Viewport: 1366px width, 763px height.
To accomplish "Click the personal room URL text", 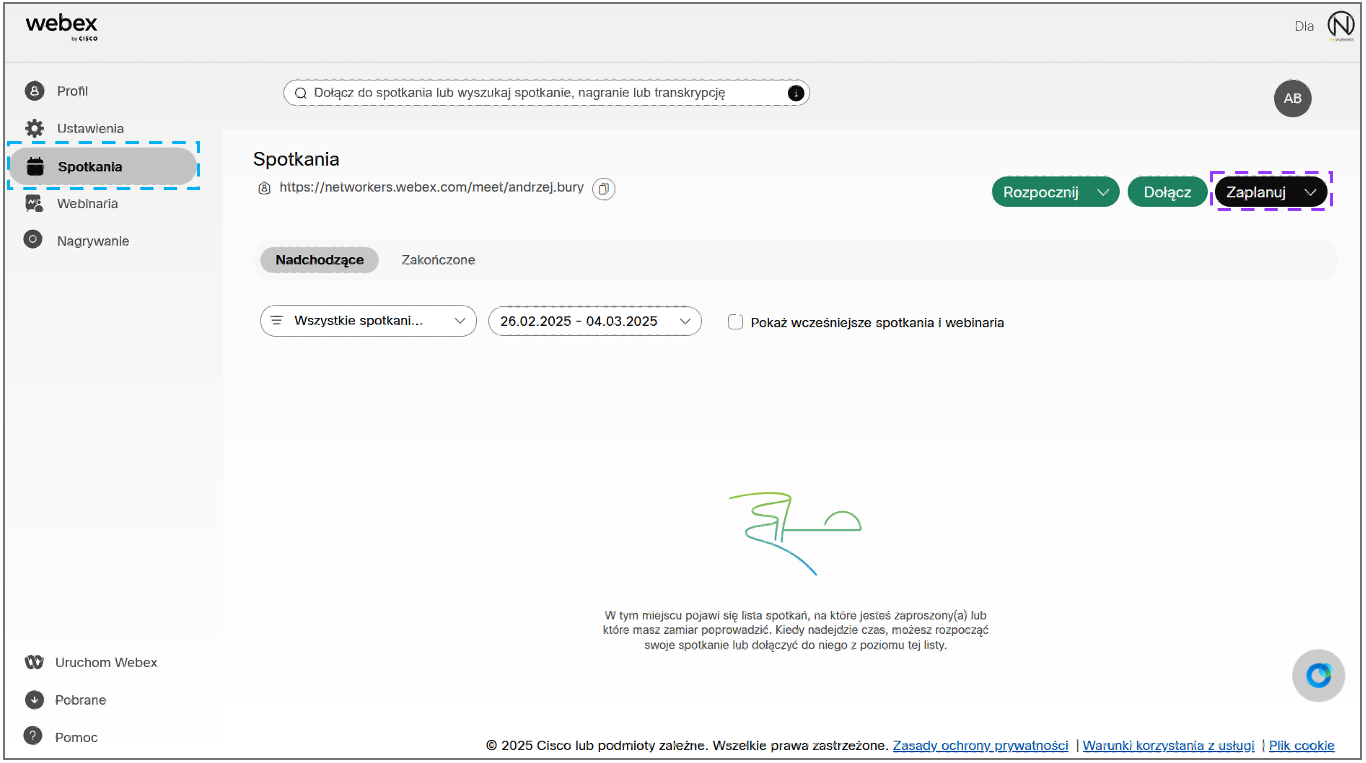I will tap(432, 187).
